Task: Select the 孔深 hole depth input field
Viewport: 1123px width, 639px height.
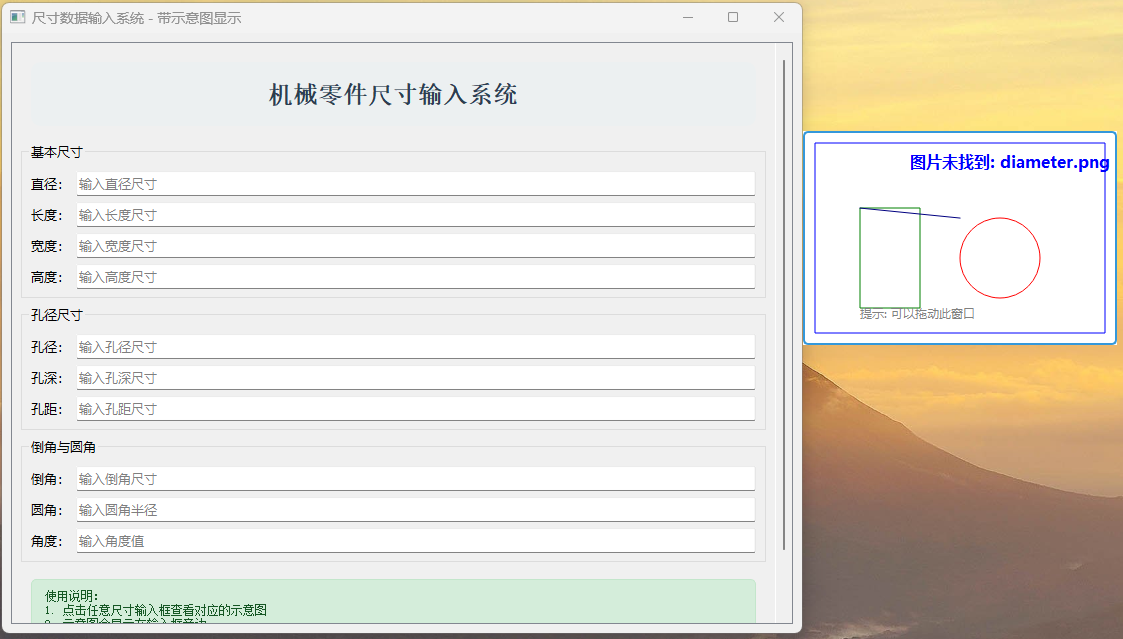Action: point(414,377)
